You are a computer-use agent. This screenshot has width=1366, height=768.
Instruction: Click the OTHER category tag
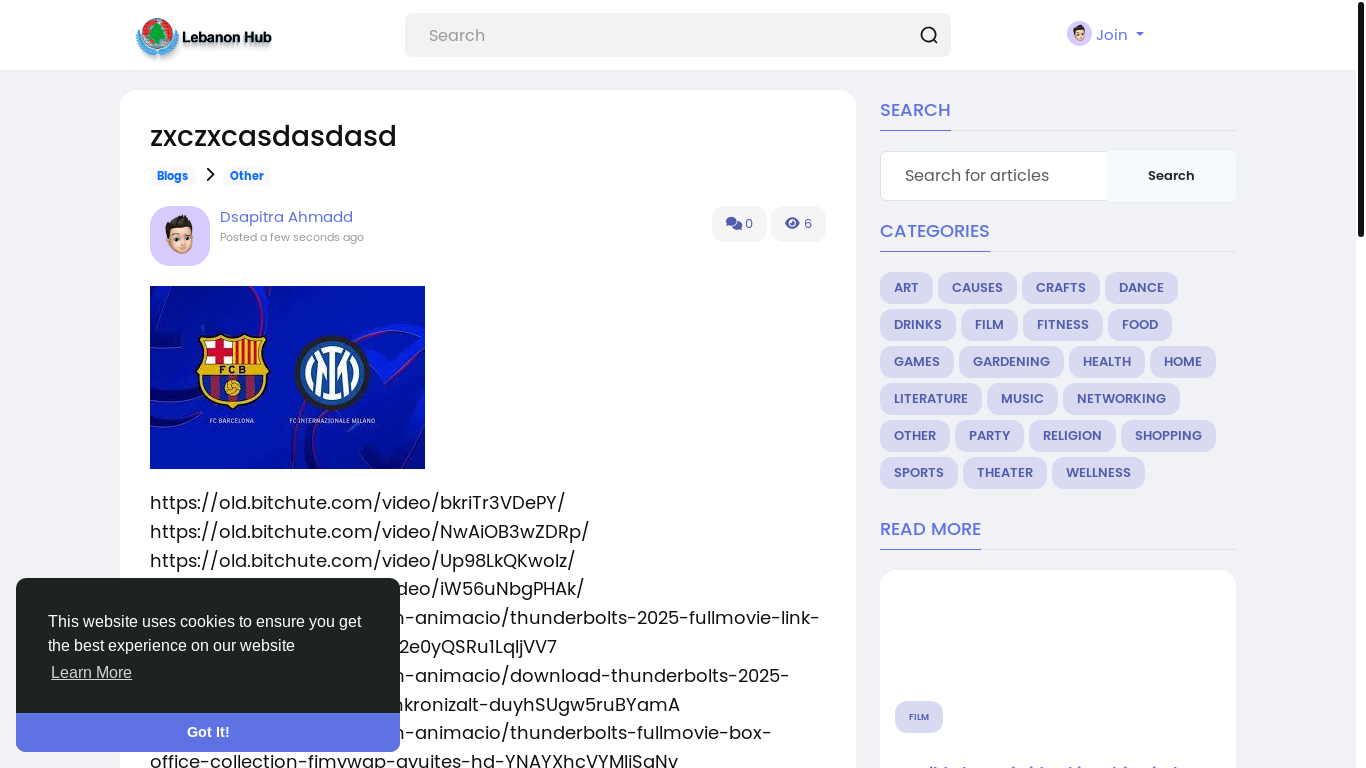(914, 436)
